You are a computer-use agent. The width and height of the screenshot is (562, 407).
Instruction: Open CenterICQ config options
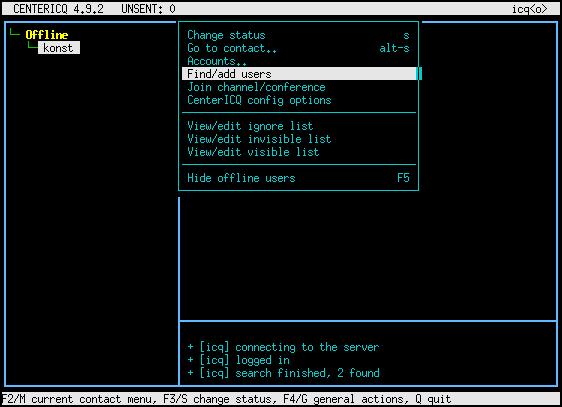click(299, 100)
